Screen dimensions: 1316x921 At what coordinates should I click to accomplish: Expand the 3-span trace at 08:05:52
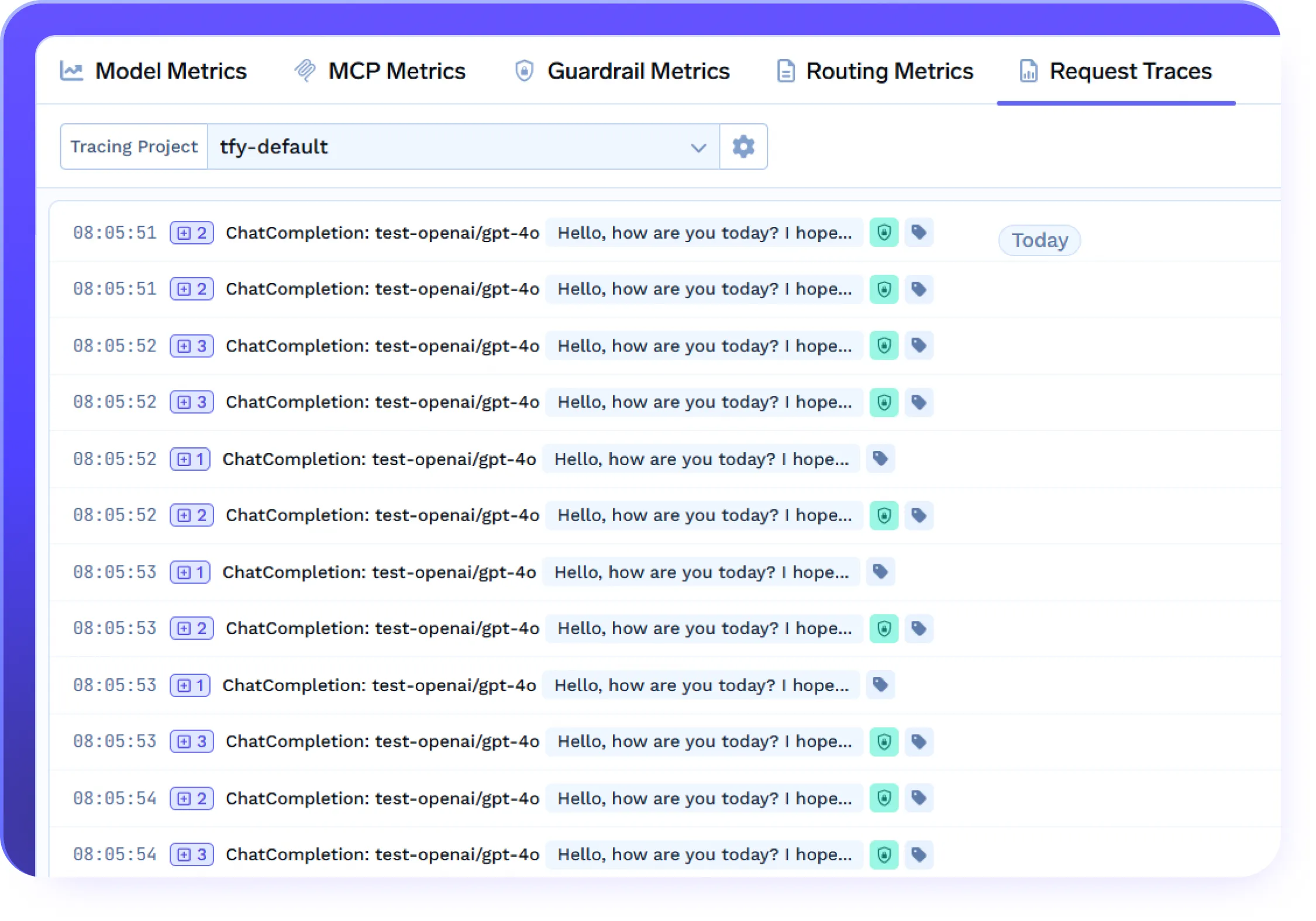[191, 346]
